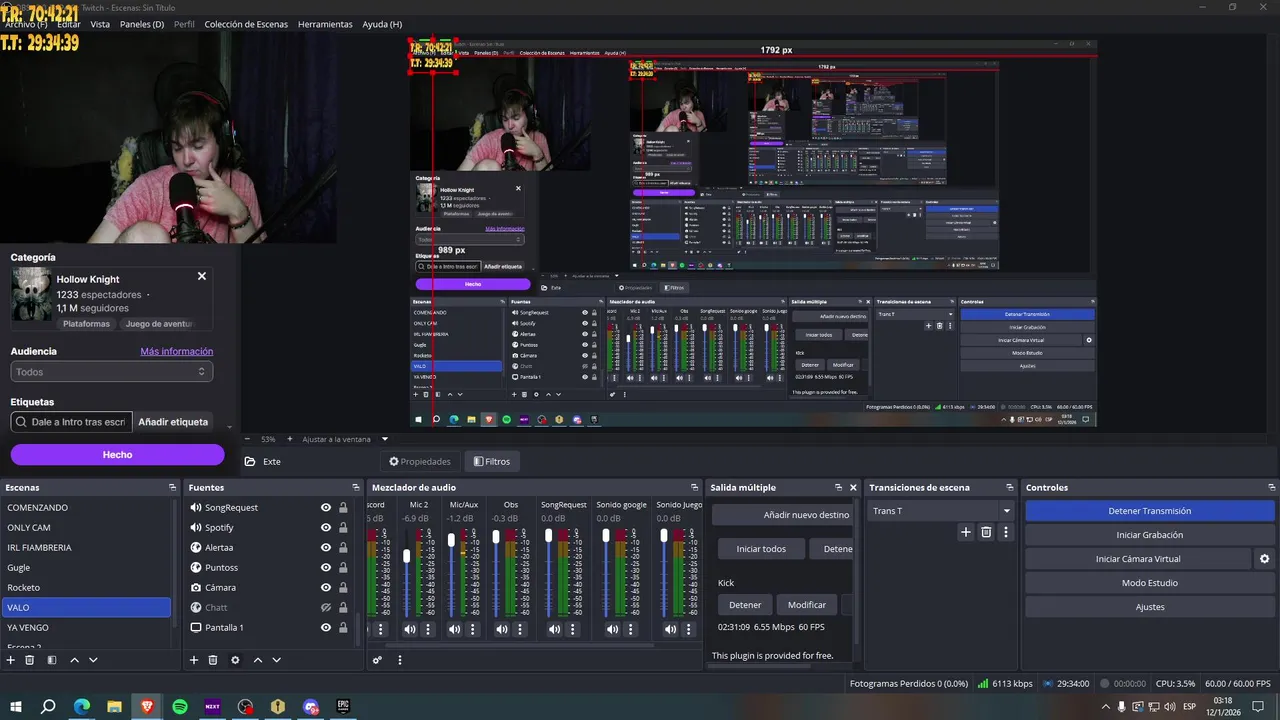Open Mic 2 channel options menu
This screenshot has height=720, width=1280.
coord(428,629)
